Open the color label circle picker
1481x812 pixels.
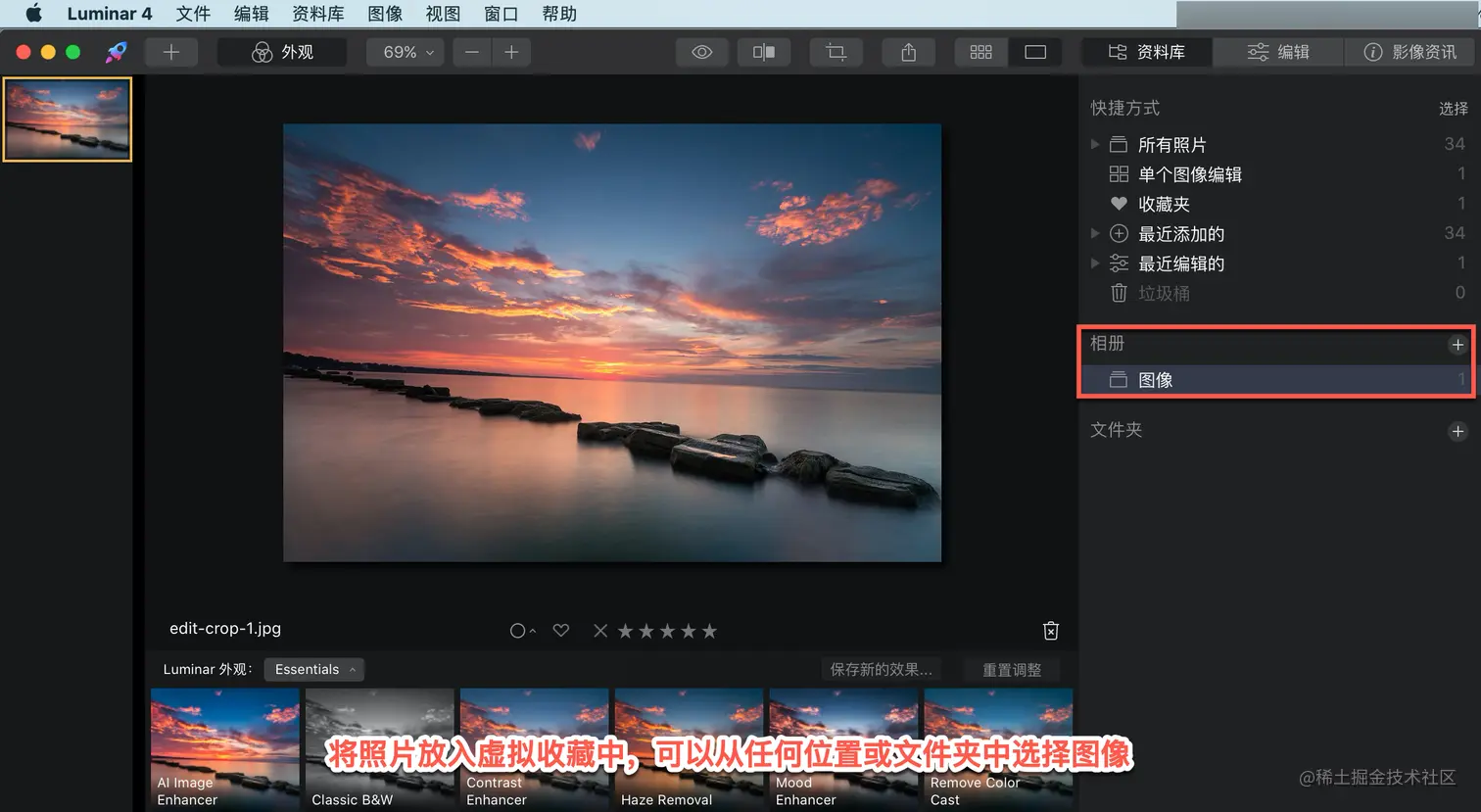(x=522, y=631)
